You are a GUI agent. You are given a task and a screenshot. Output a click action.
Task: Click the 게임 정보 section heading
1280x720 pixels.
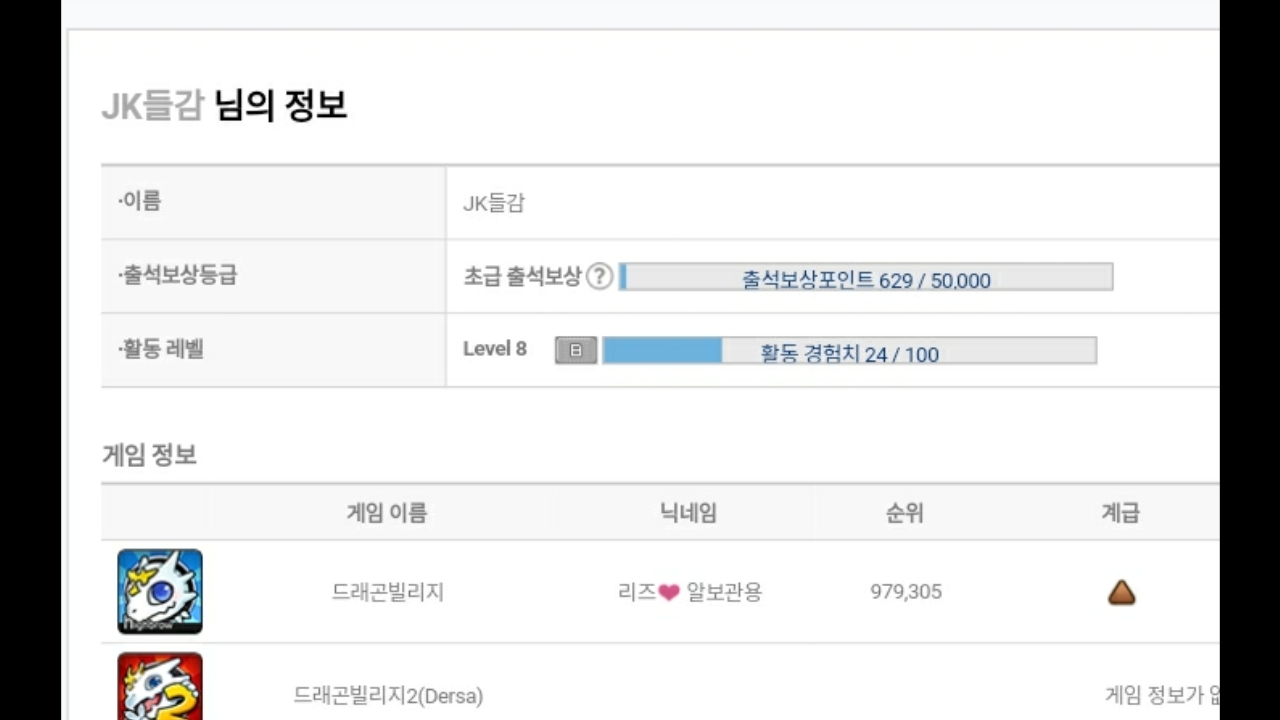(149, 455)
